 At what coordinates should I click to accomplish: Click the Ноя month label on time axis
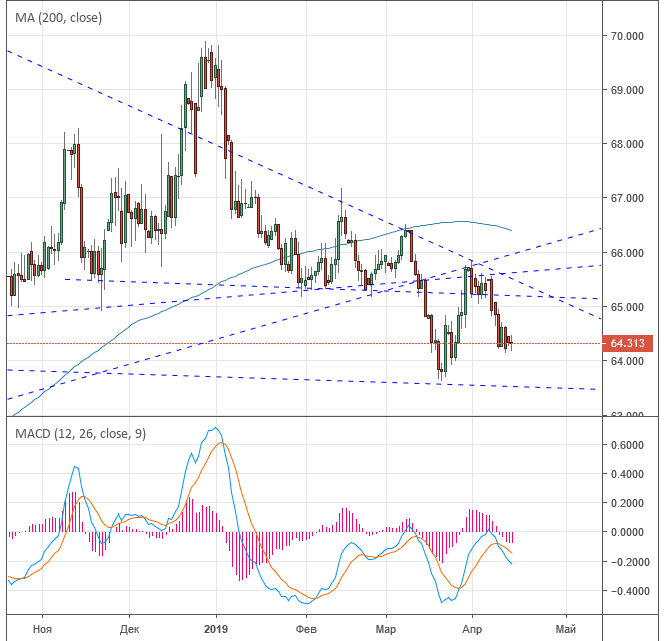pos(42,629)
